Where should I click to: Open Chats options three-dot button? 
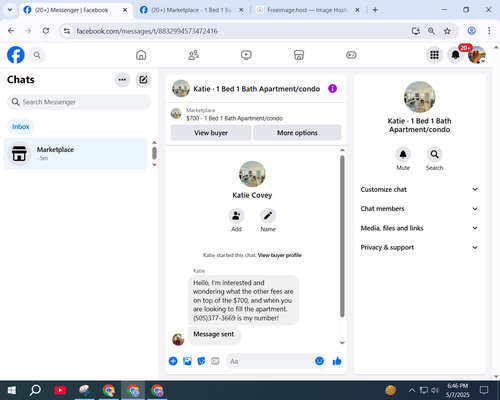tap(122, 80)
